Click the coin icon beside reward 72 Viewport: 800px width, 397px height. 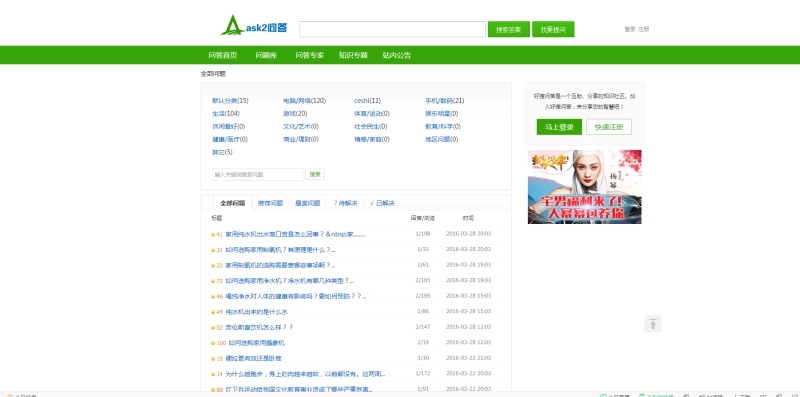click(213, 281)
